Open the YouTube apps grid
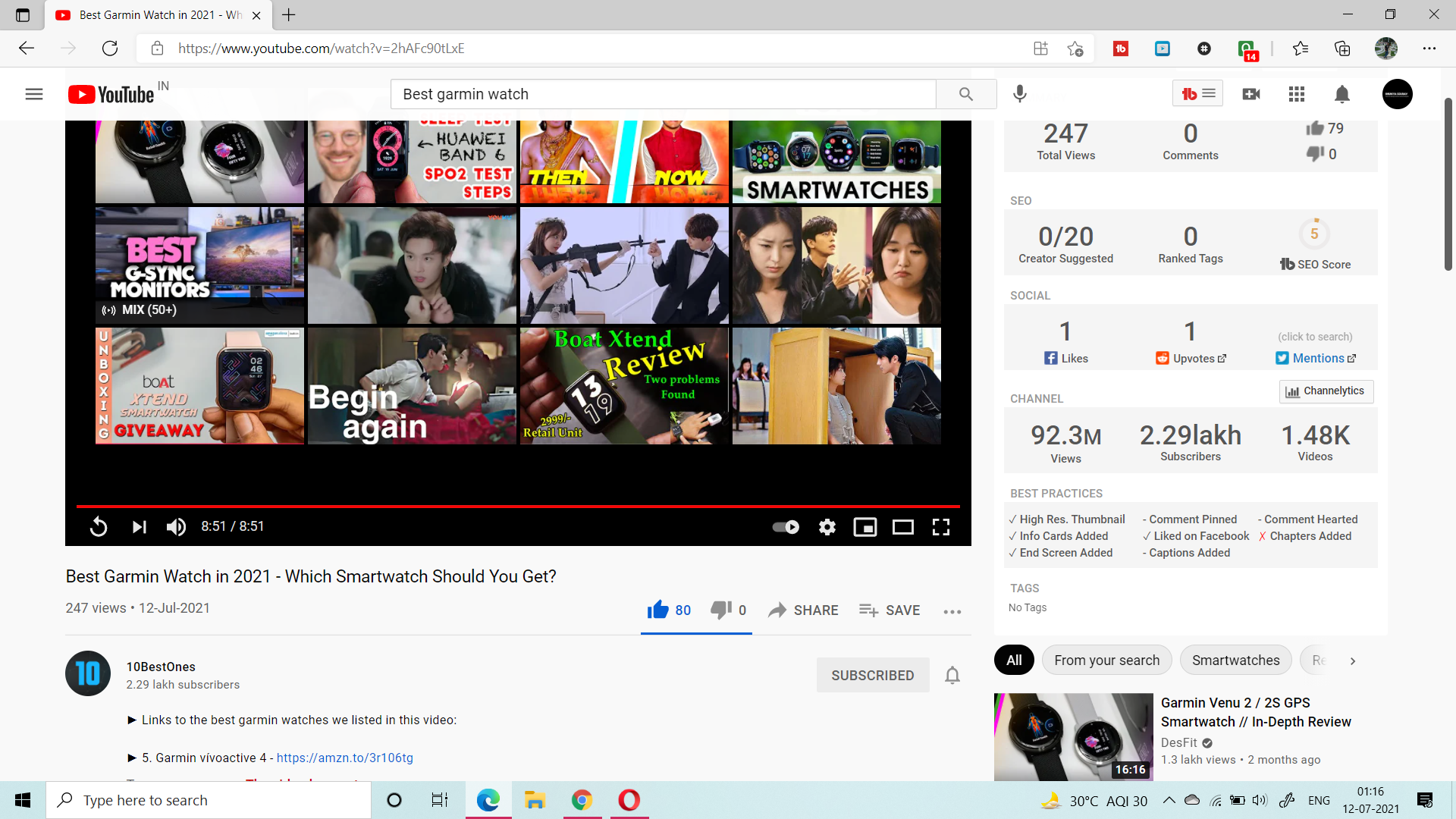This screenshot has width=1456, height=819. [x=1297, y=94]
